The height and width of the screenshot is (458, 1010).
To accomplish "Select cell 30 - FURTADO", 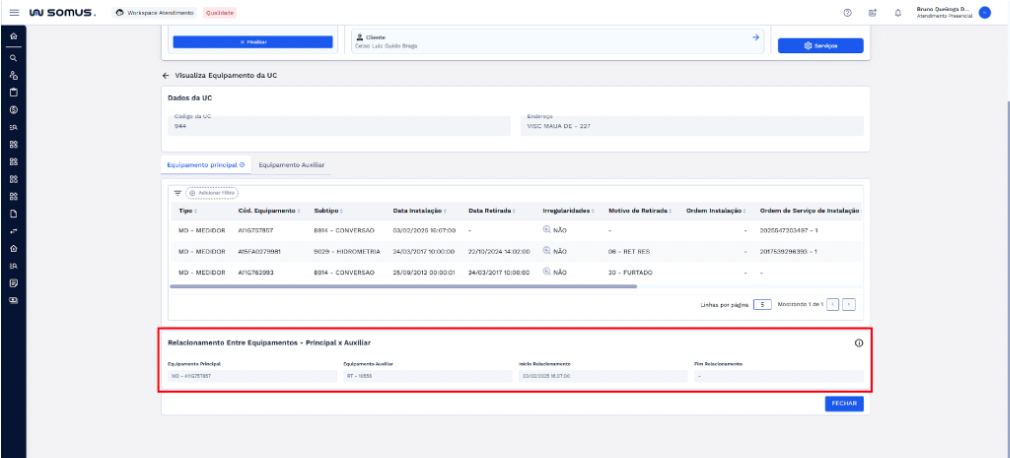I will coord(630,272).
